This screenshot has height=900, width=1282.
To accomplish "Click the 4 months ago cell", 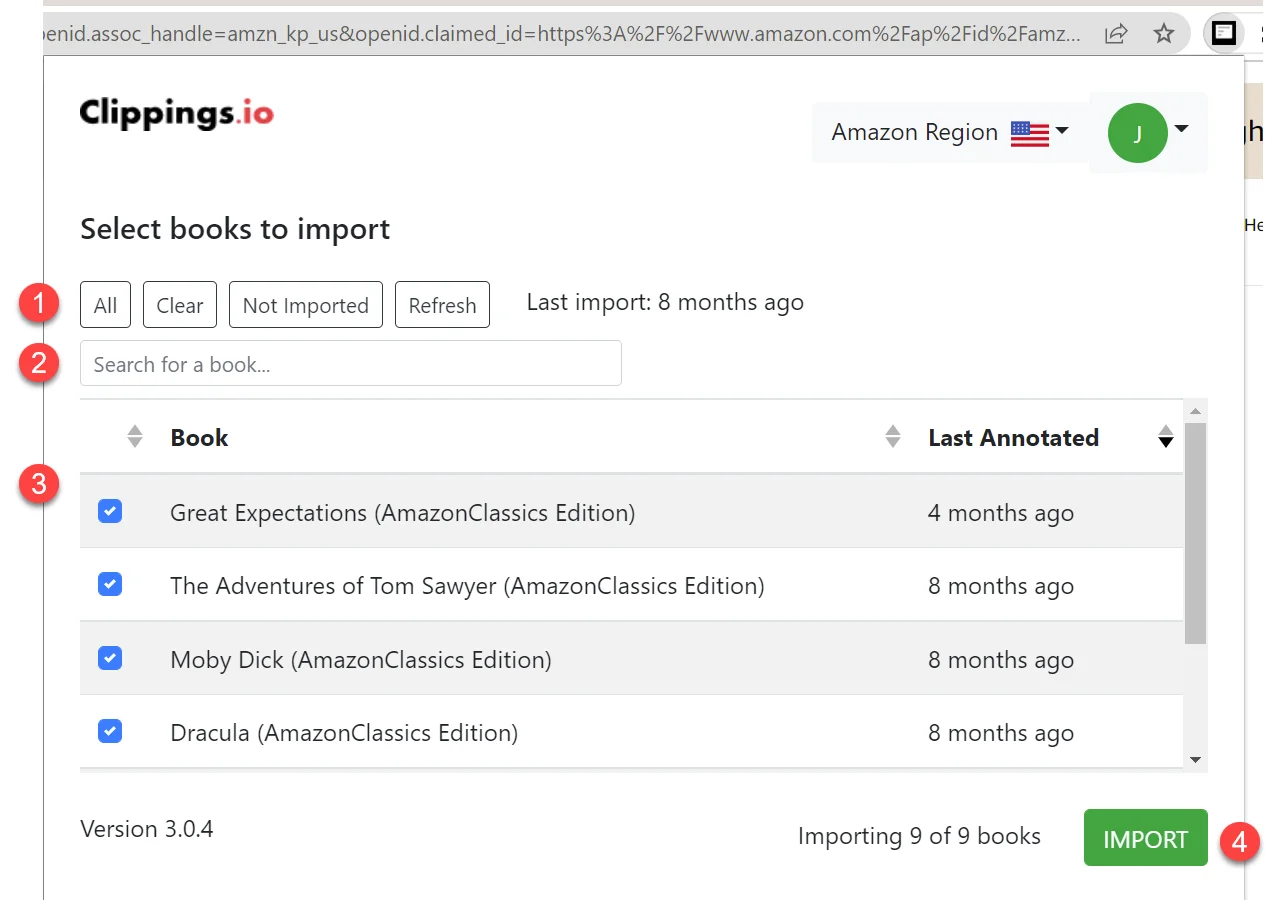I will pyautogui.click(x=1001, y=513).
